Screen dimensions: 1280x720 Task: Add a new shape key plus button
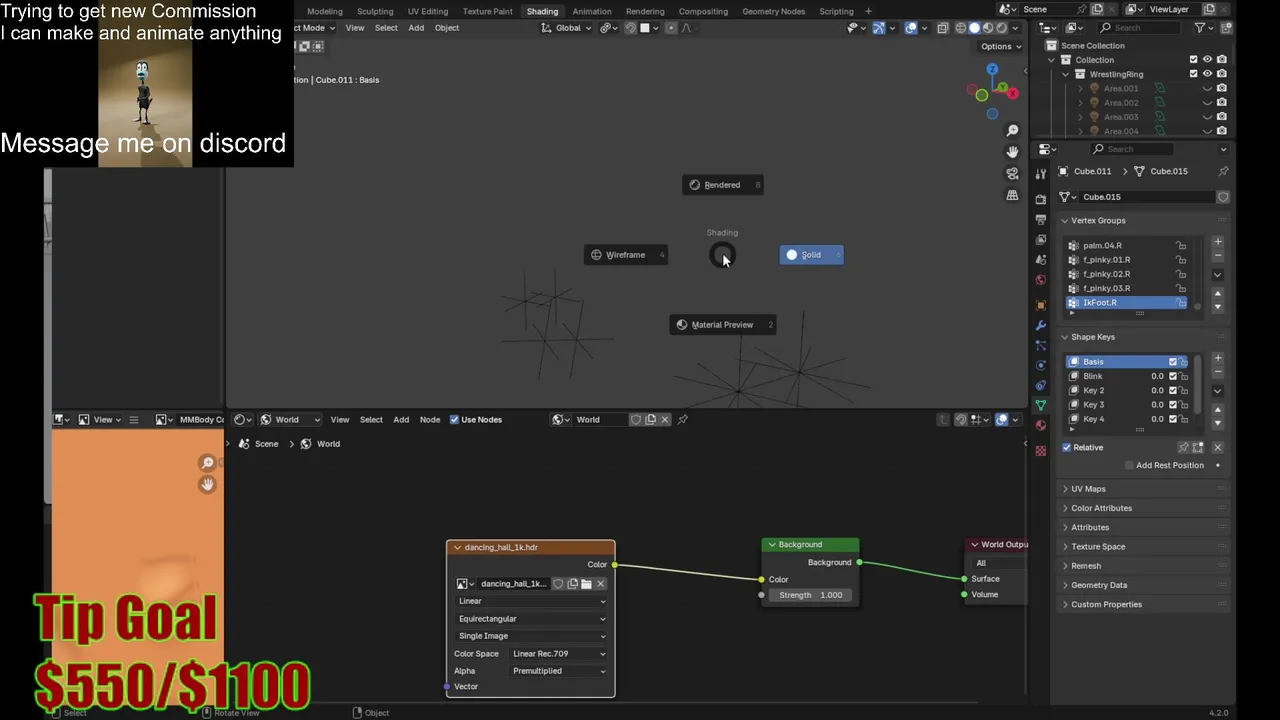pyautogui.click(x=1217, y=358)
